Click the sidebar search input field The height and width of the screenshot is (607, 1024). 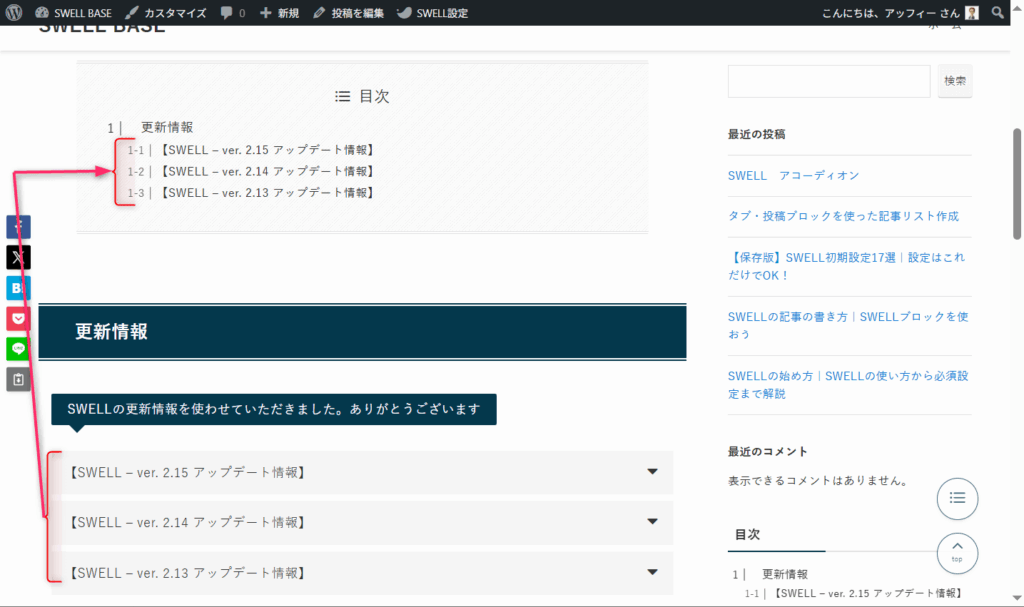point(829,81)
